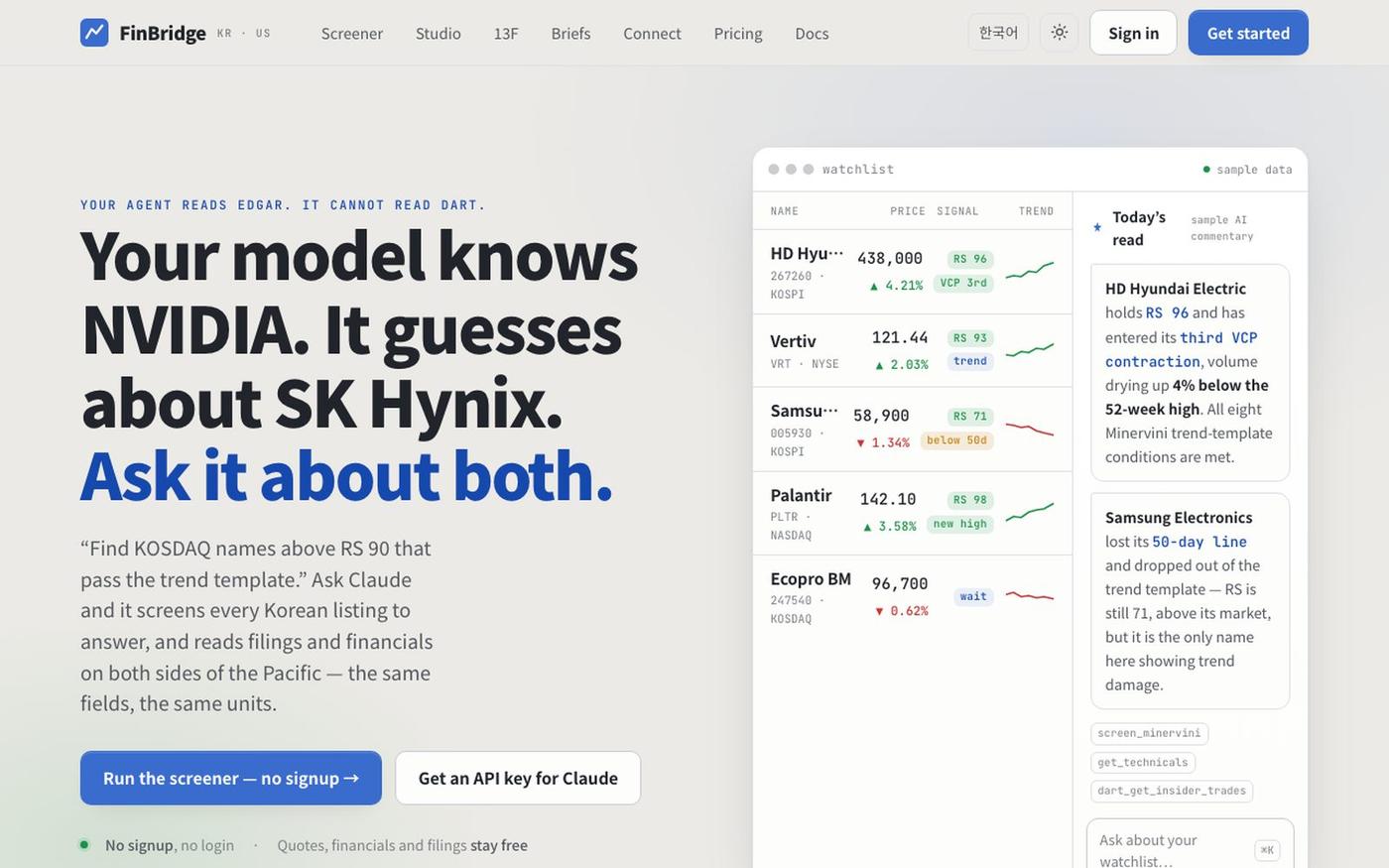Viewport: 1389px width, 868px height.
Task: Click the below 50d badge
Action: tap(957, 440)
